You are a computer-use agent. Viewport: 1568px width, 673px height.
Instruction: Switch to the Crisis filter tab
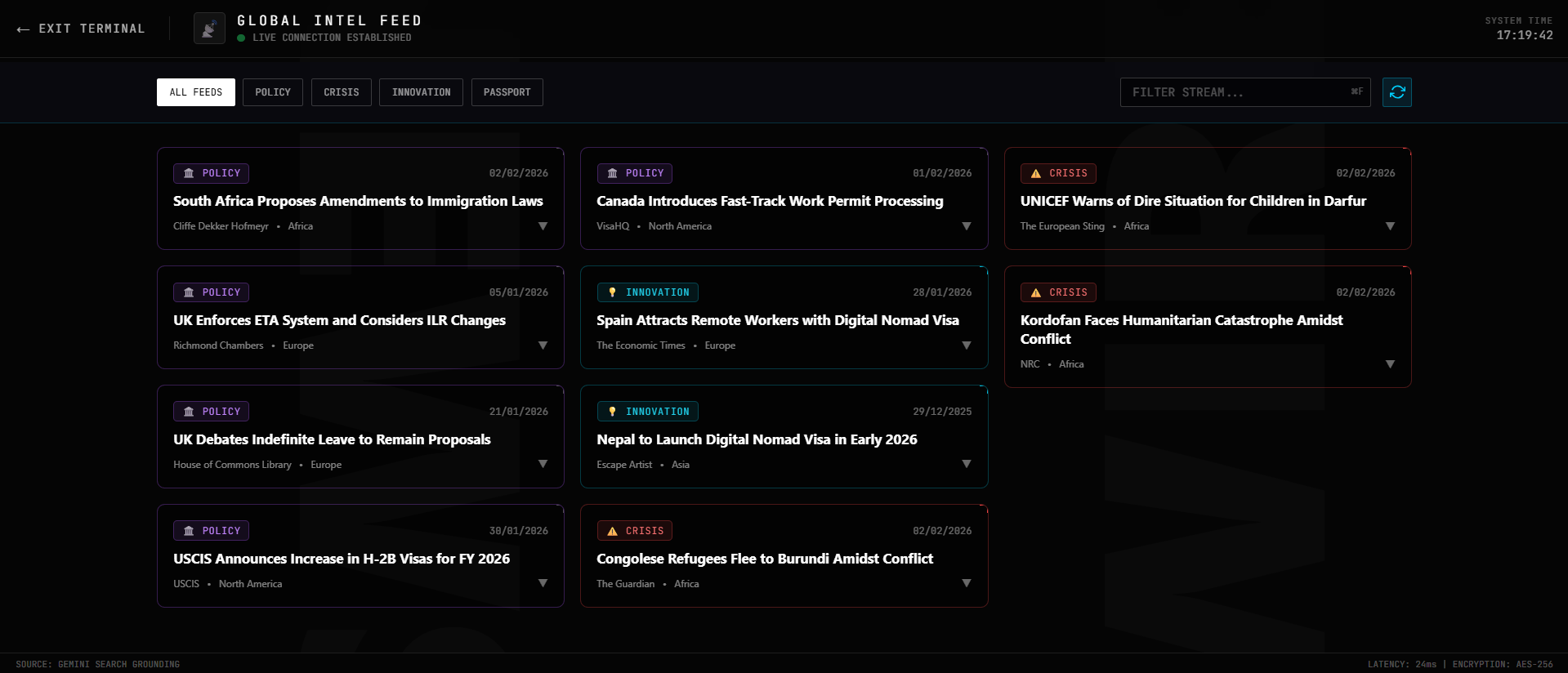click(342, 92)
